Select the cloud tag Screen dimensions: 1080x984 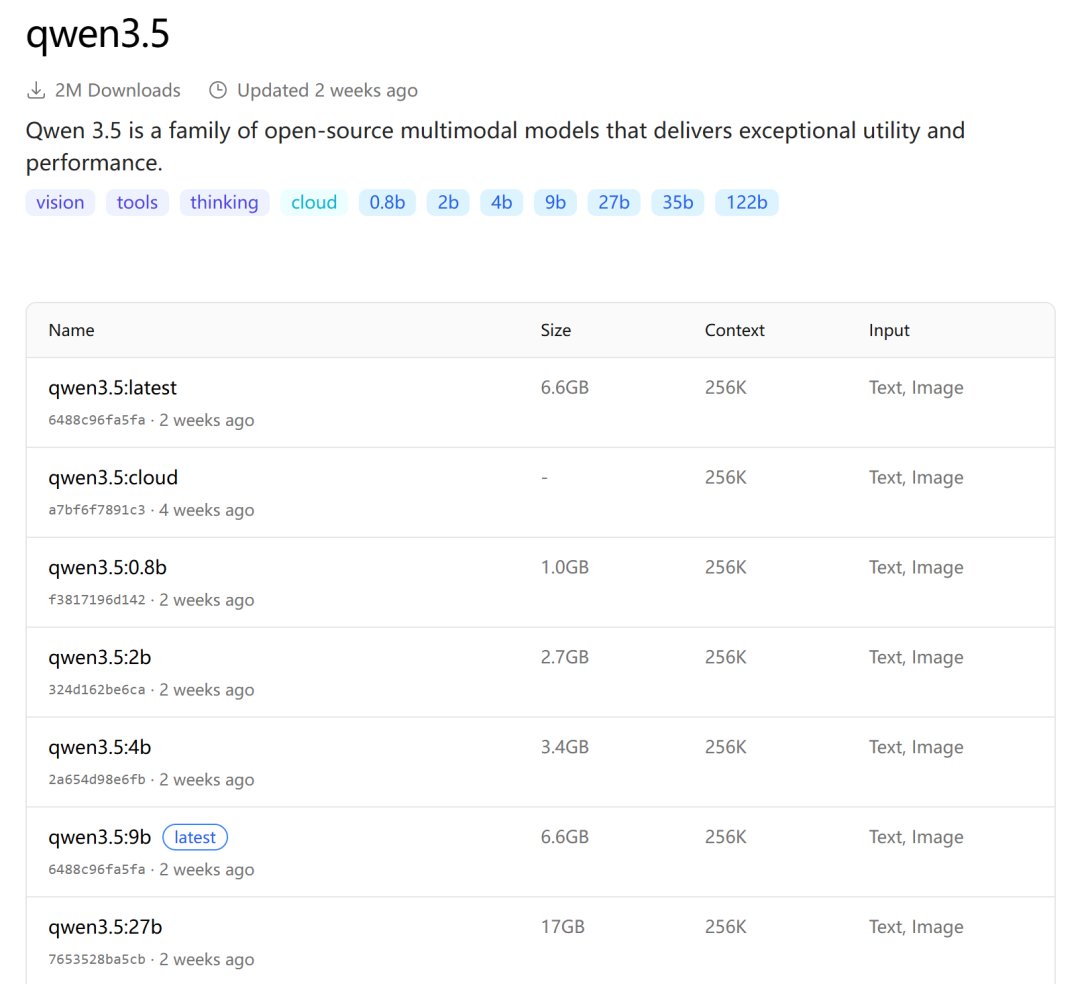[x=313, y=202]
